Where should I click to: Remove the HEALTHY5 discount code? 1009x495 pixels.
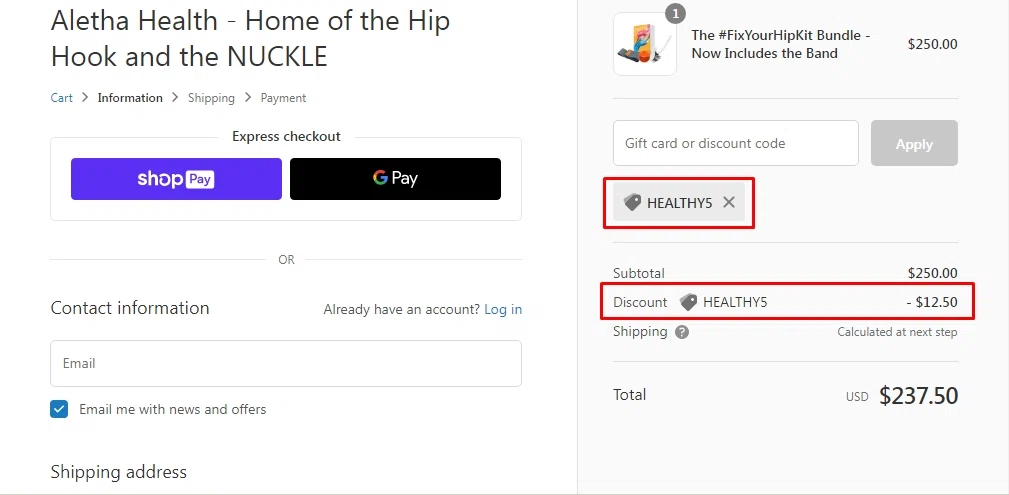(x=729, y=202)
